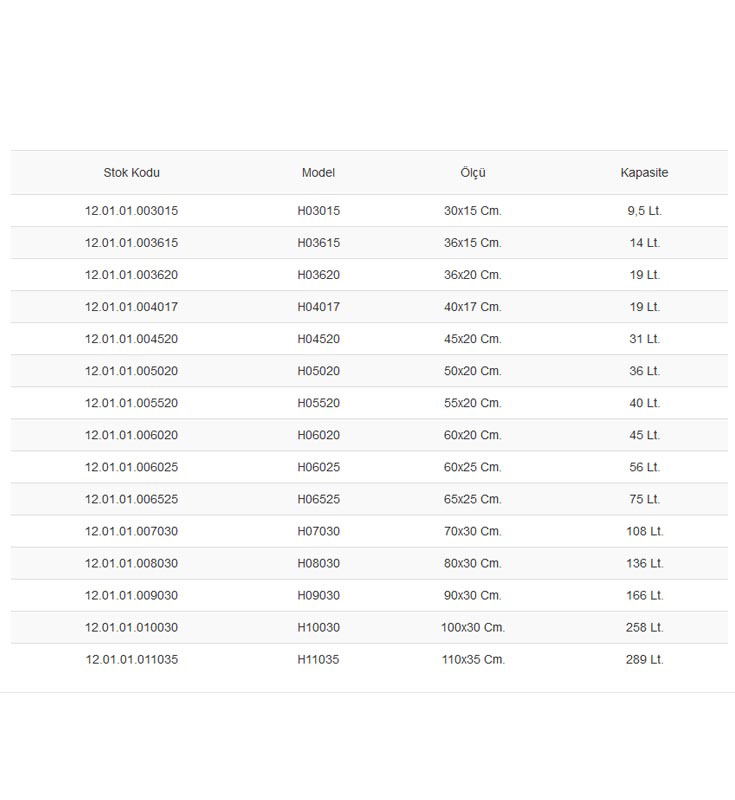
Task: Select stock code 12.01.01.009030
Action: 132,595
